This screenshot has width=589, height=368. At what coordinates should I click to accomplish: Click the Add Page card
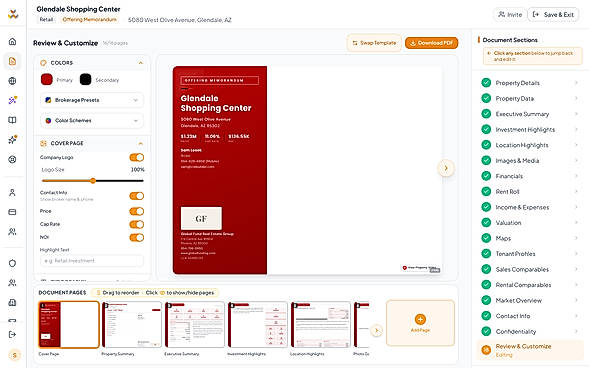point(420,323)
